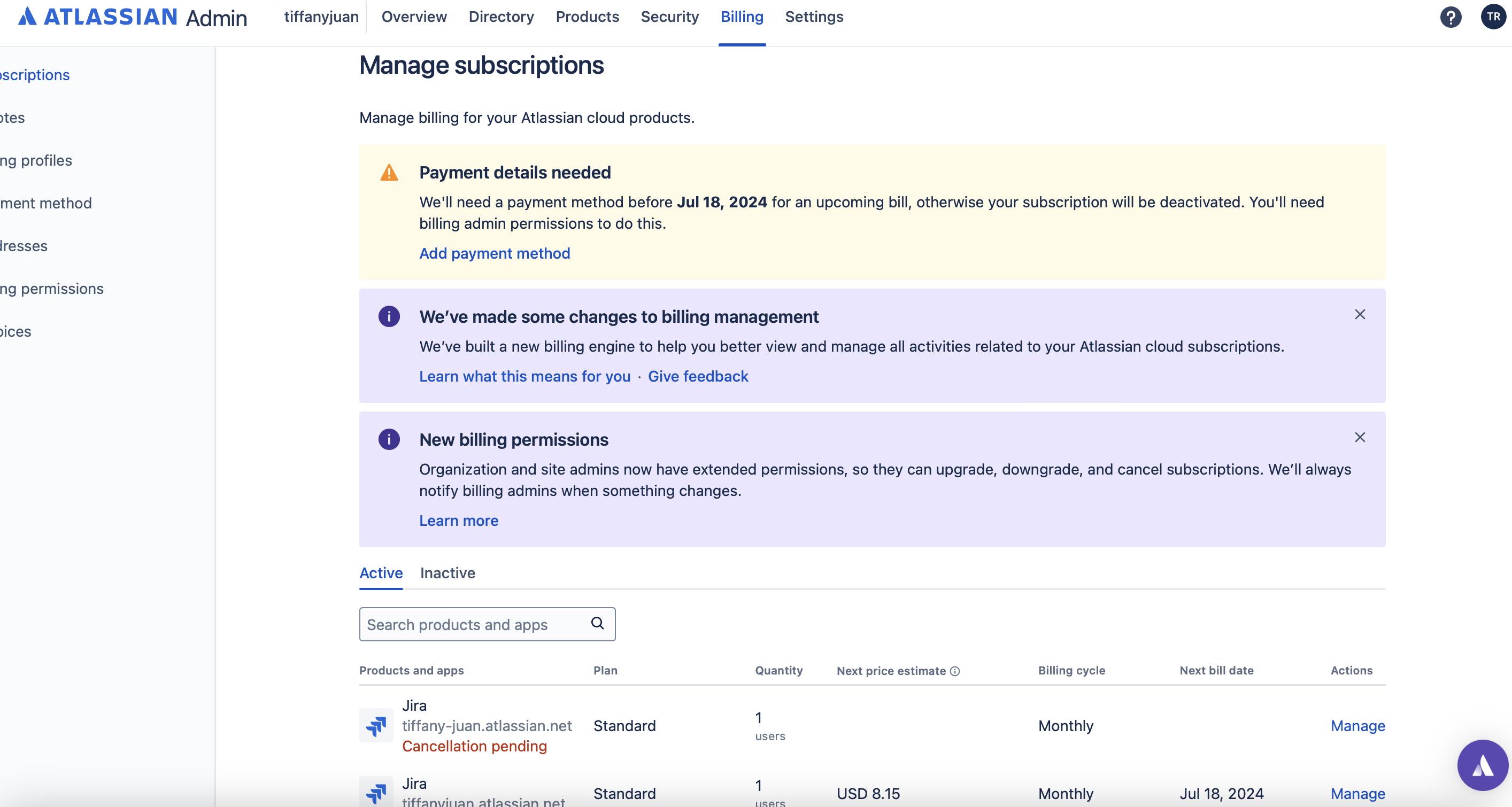
Task: Click Add payment method
Action: (494, 253)
